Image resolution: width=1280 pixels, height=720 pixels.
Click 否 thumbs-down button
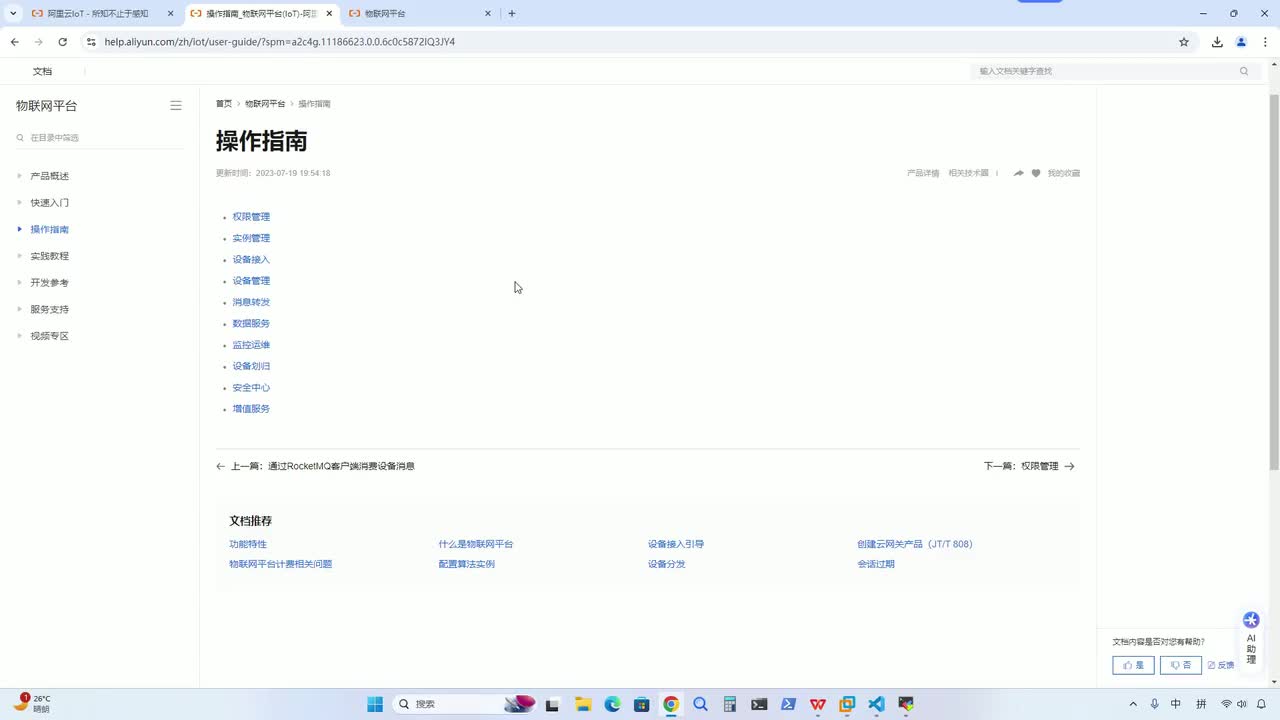click(x=1181, y=665)
